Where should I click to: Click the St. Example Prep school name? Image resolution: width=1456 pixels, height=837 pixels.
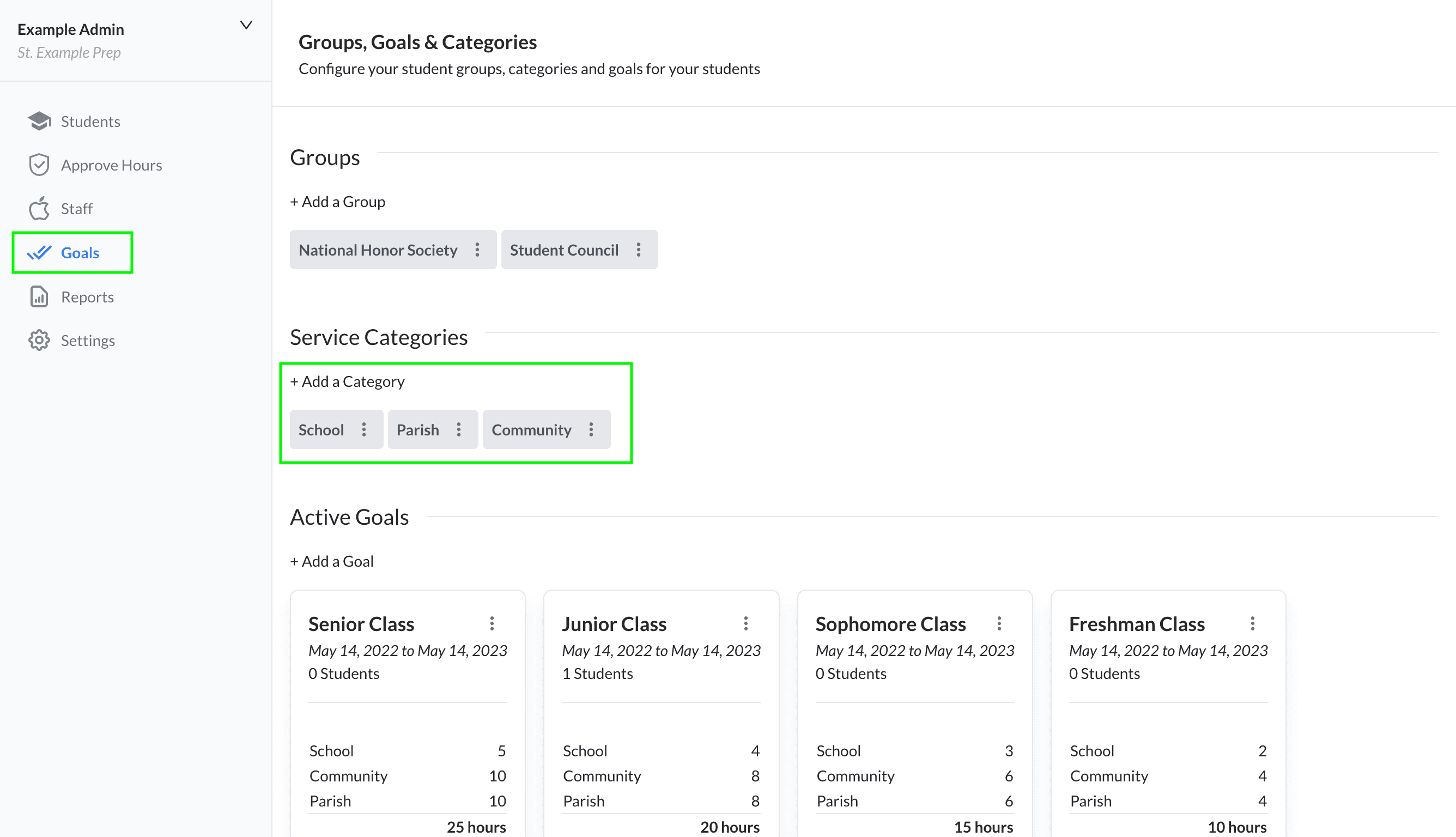(69, 52)
